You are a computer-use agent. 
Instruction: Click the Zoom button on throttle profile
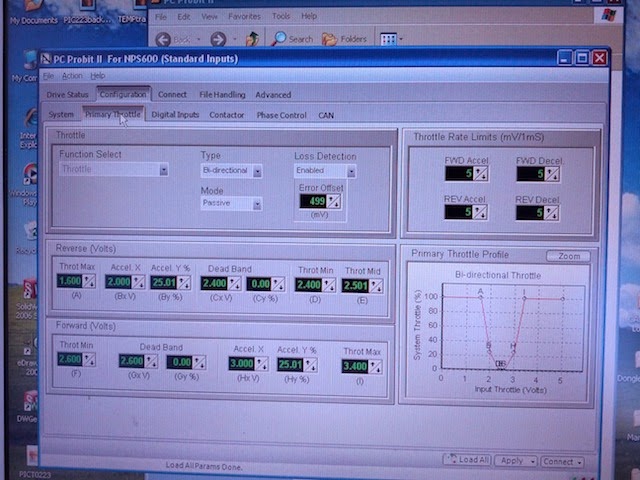pyautogui.click(x=569, y=256)
